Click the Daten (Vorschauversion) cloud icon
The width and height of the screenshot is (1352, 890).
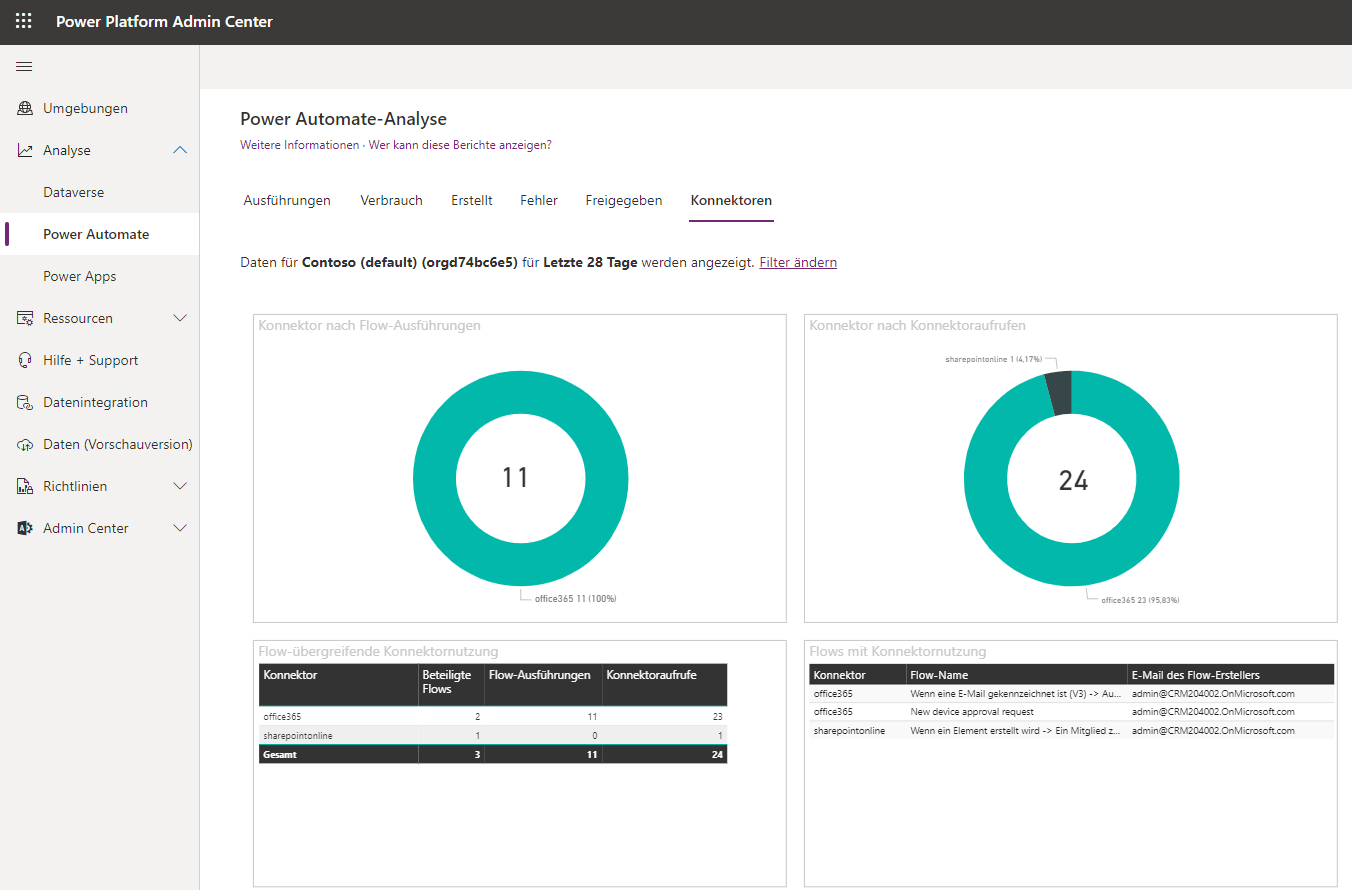pos(25,444)
